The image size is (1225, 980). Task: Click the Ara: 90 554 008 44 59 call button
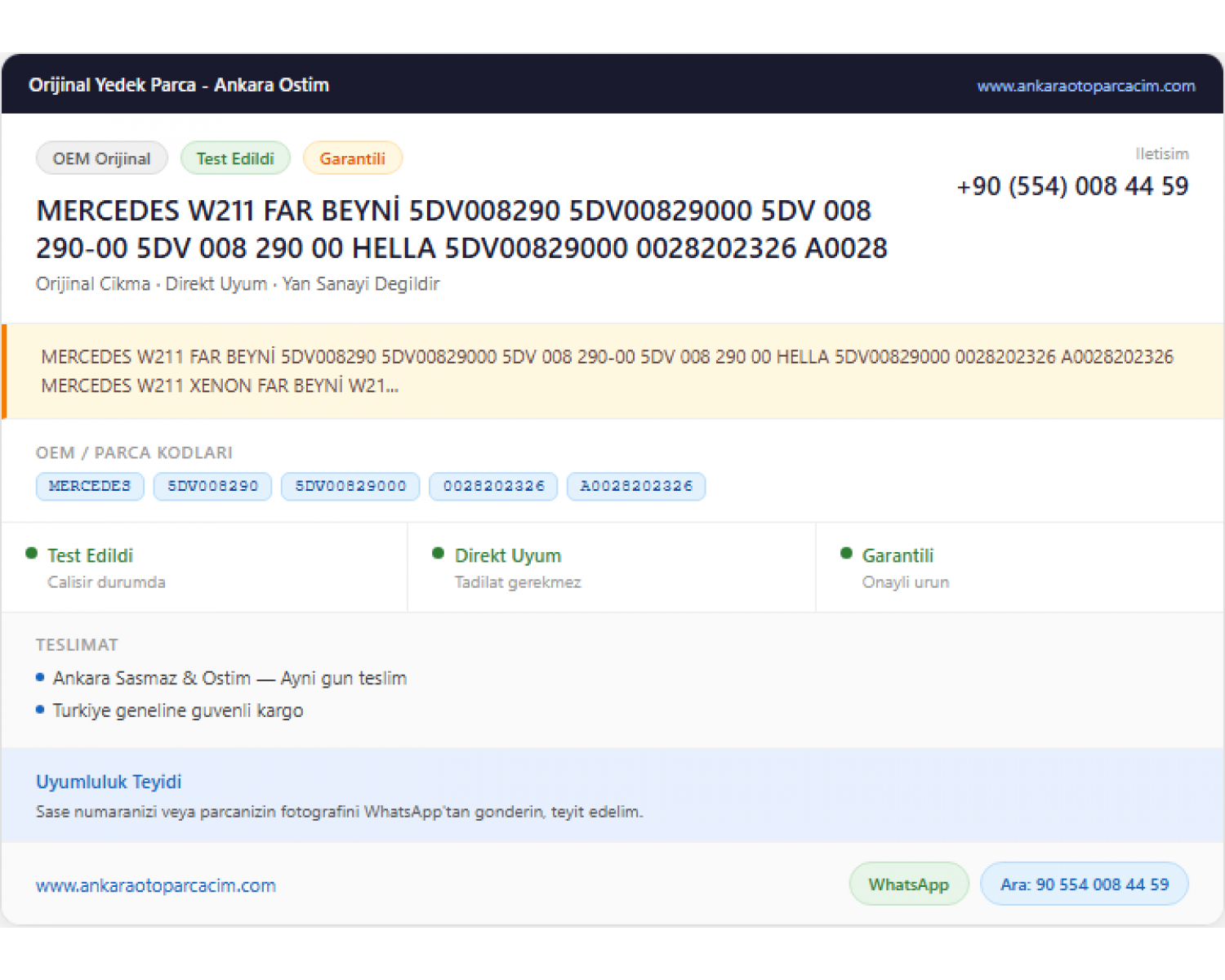point(1085,884)
